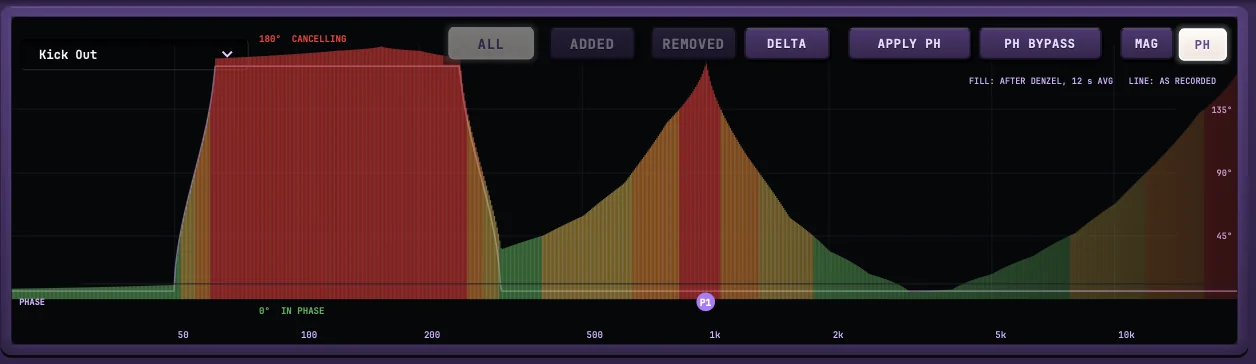Select the ADDED view filter
Screen dimensions: 1256x364
(592, 44)
